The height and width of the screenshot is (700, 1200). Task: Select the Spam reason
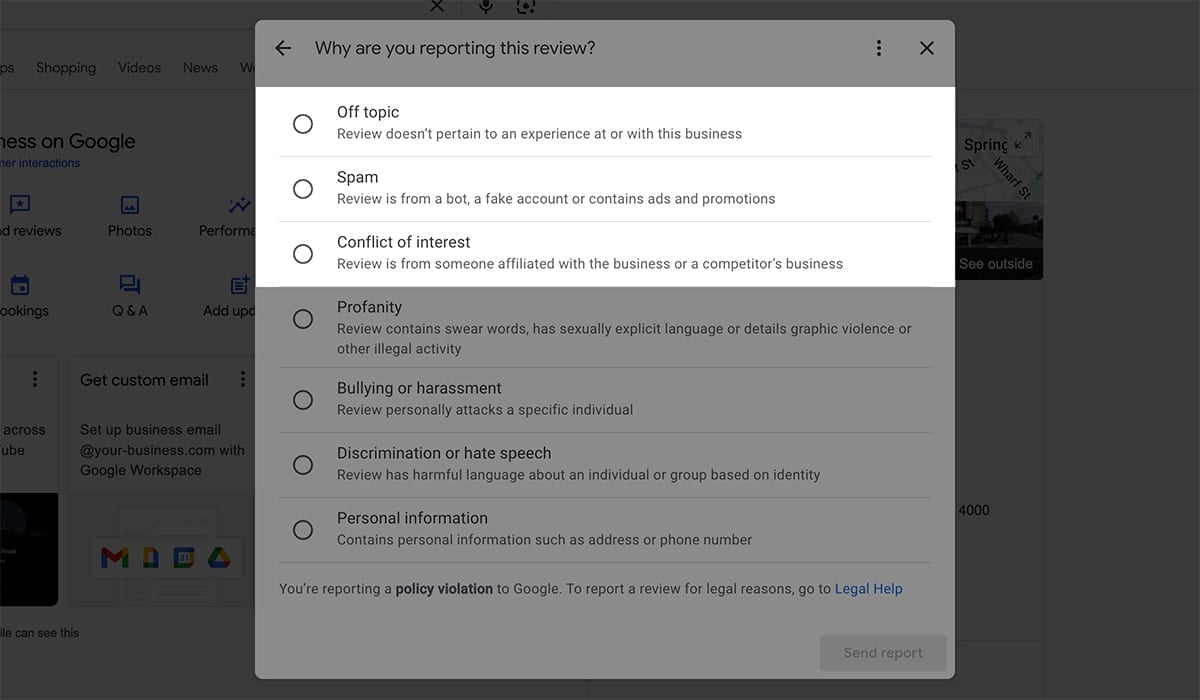[x=303, y=188]
